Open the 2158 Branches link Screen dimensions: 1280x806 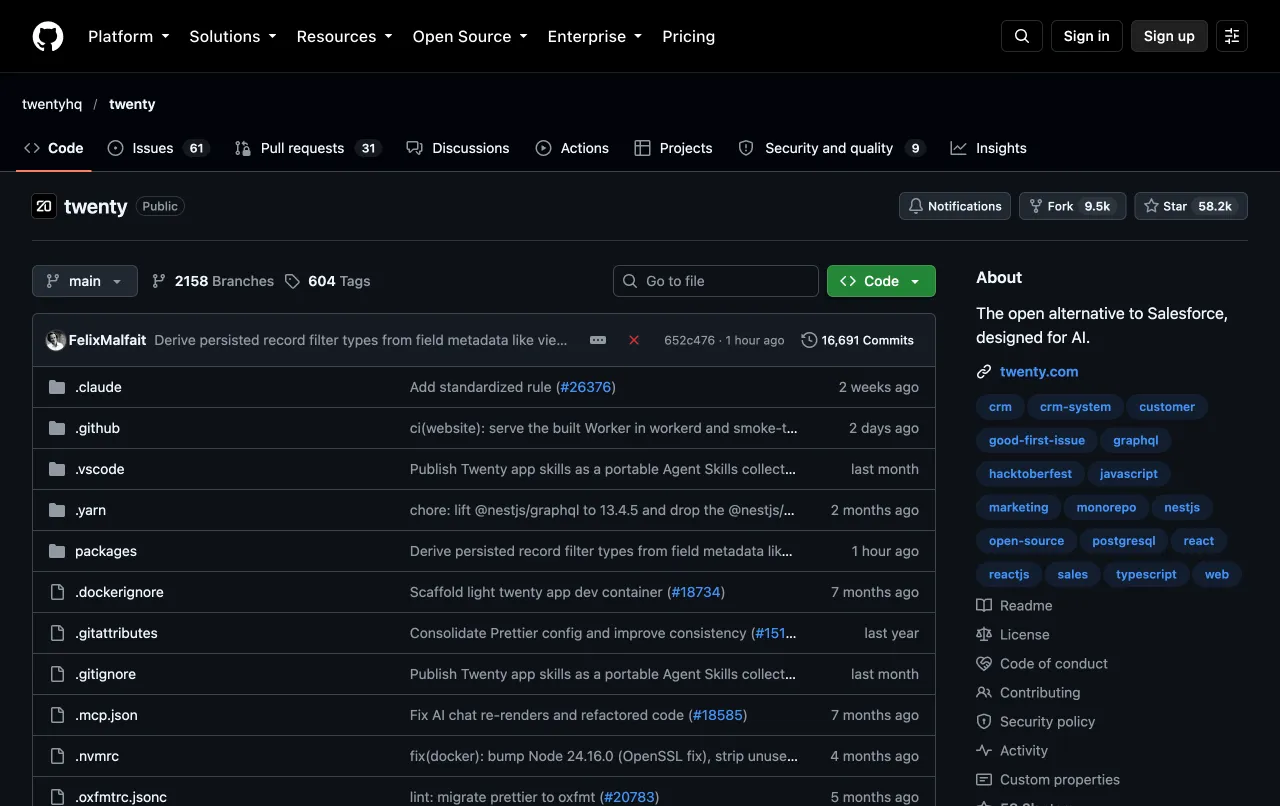tap(213, 281)
